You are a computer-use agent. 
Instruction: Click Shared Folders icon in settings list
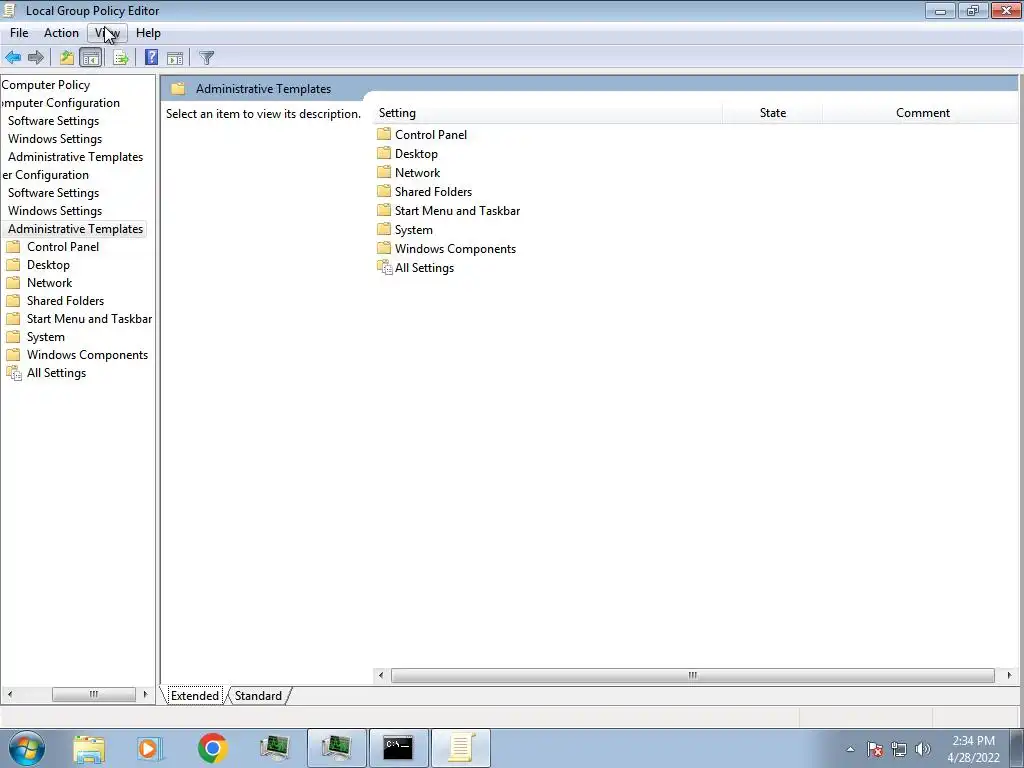[384, 191]
